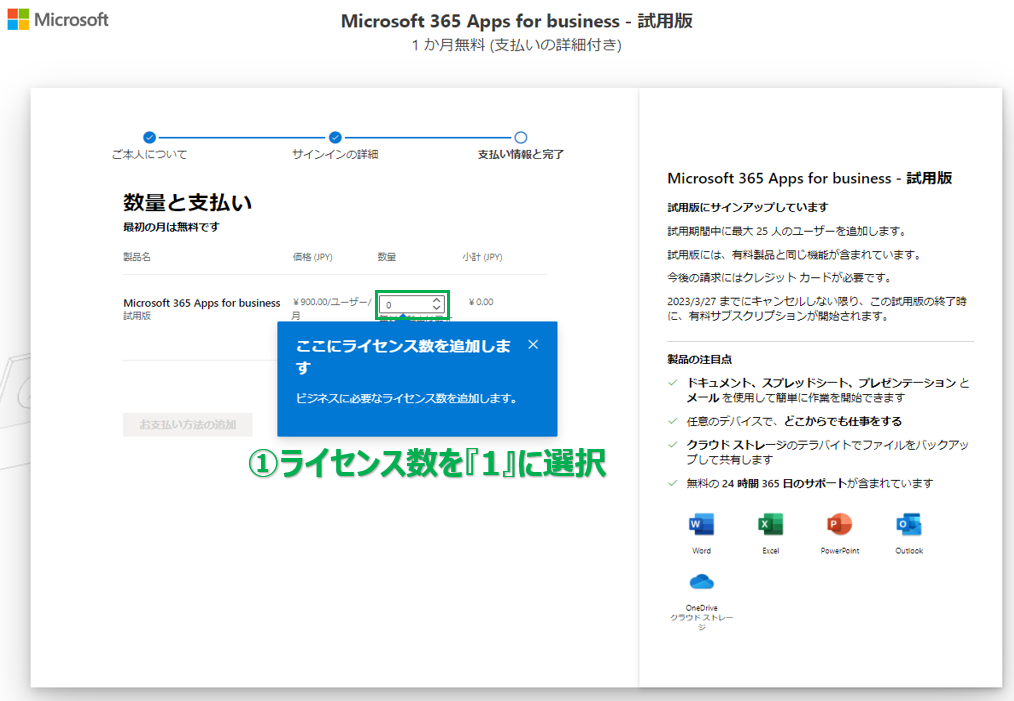
Task: Click the Word app icon
Action: (701, 524)
